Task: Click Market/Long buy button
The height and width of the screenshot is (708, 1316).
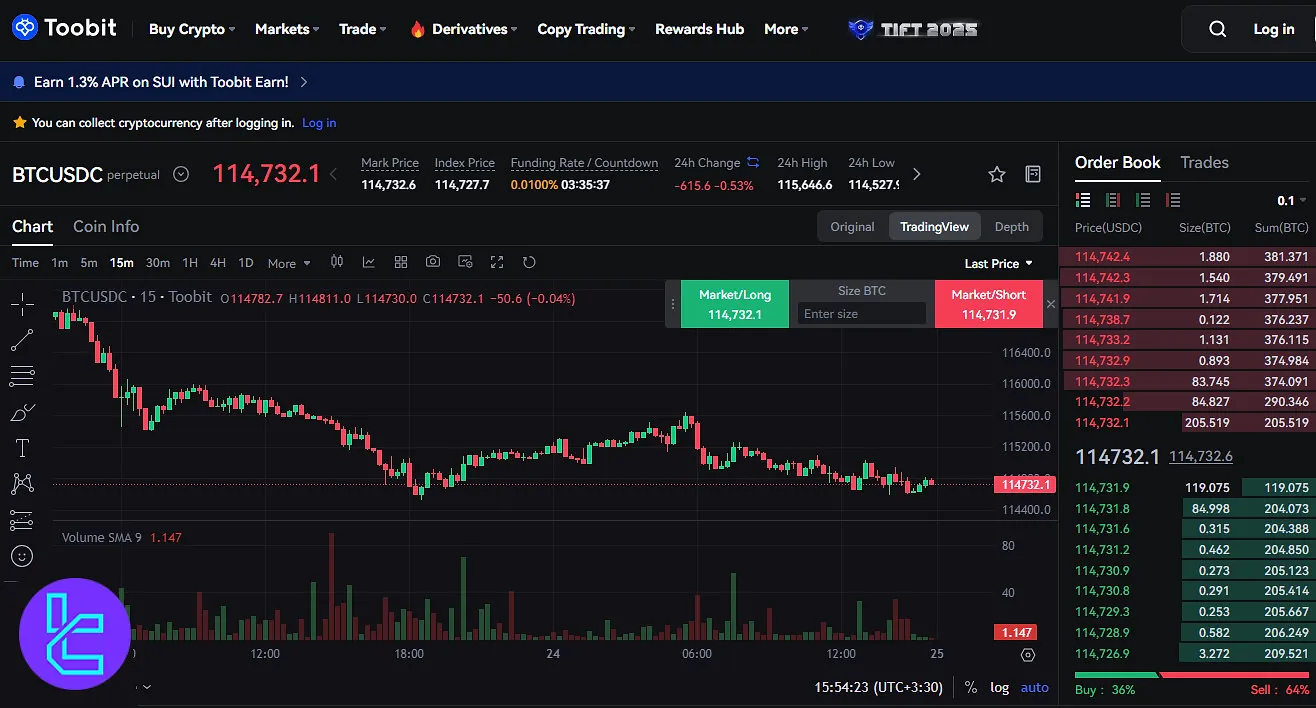Action: (x=735, y=304)
